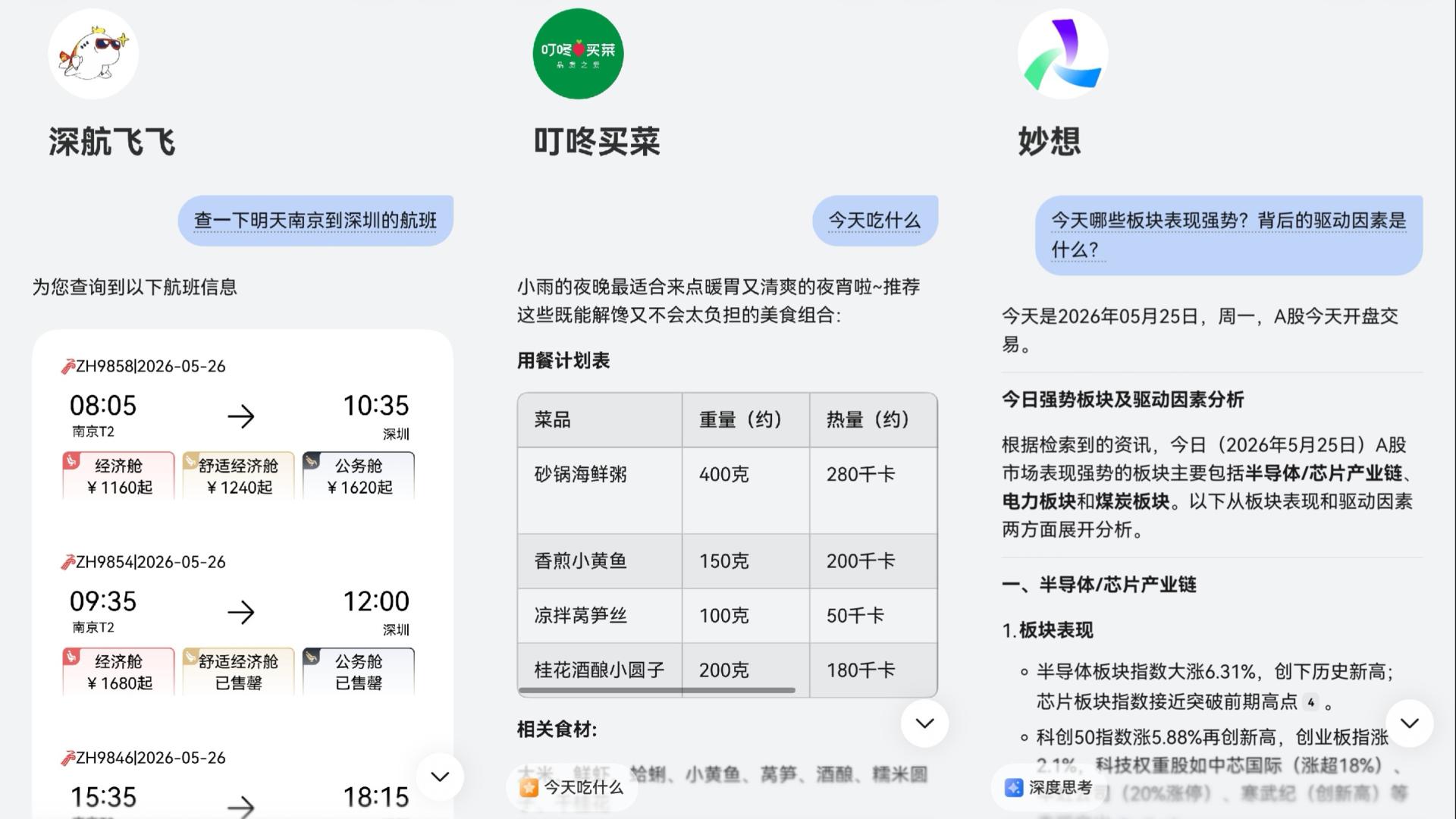This screenshot has height=819, width=1456.
Task: Click the 今天哪些板块表现强势 message bubble
Action: click(x=1228, y=235)
